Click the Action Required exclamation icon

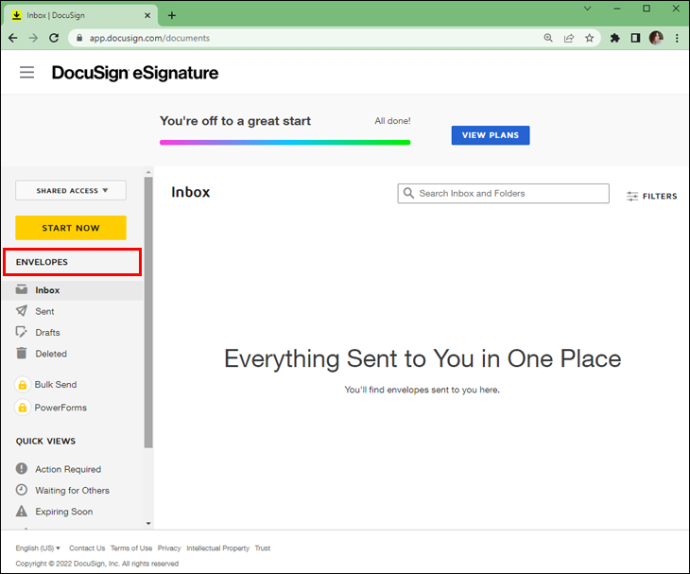tap(21, 468)
